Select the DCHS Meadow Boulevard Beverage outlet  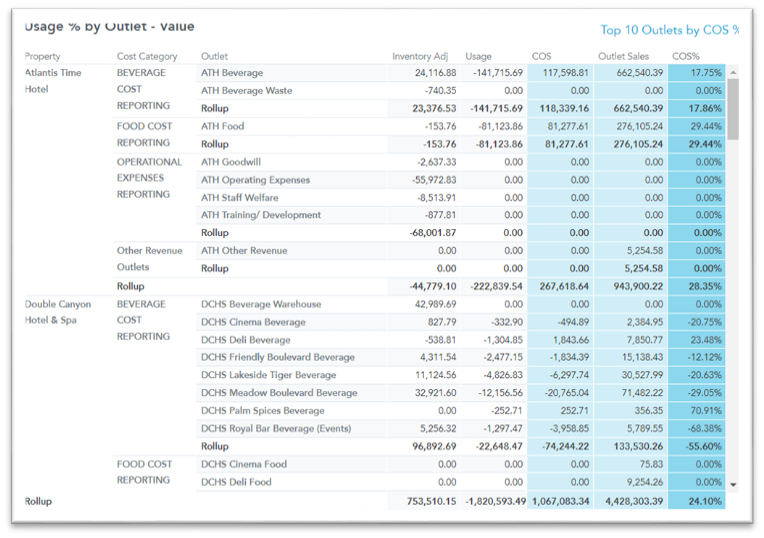pos(279,393)
